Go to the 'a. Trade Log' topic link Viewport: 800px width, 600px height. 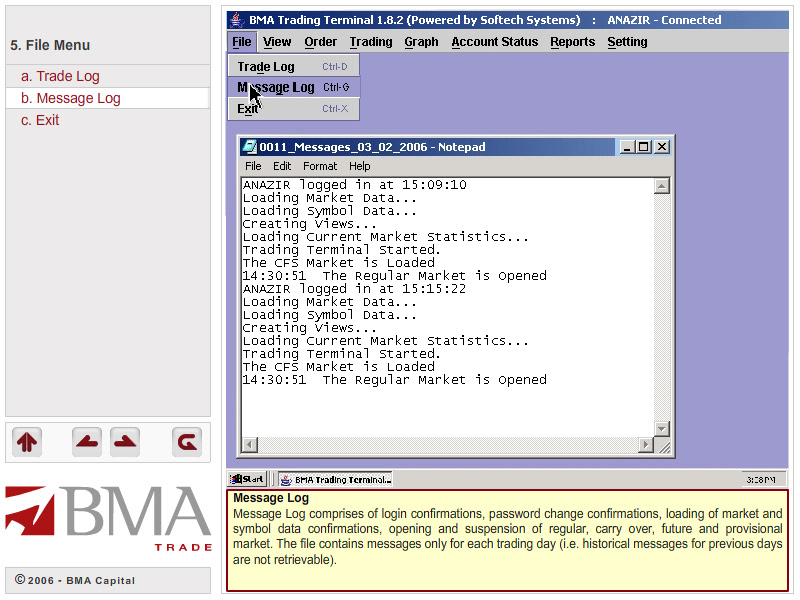[x=60, y=76]
